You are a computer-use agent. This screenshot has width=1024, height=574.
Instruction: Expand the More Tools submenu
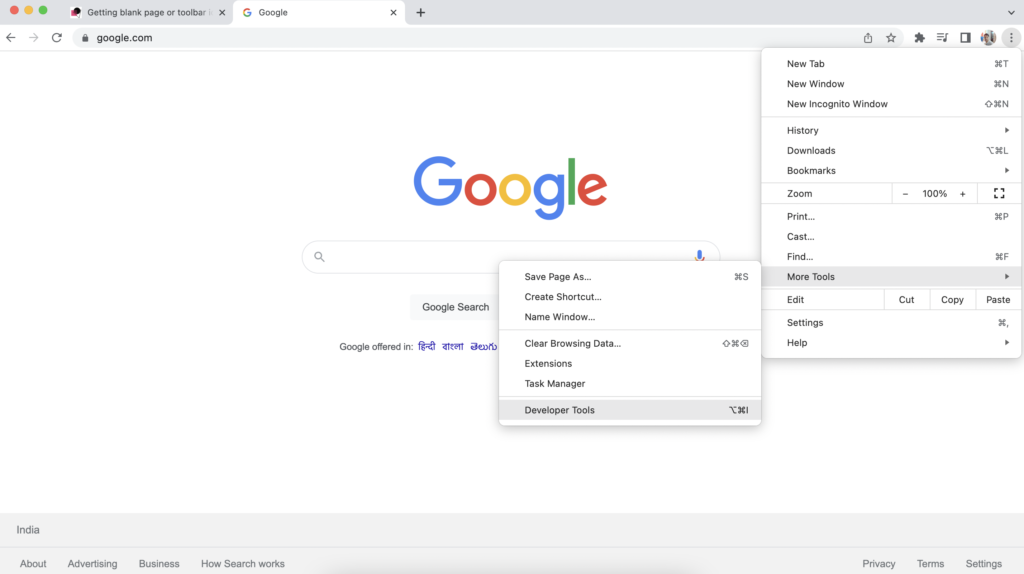click(x=891, y=277)
